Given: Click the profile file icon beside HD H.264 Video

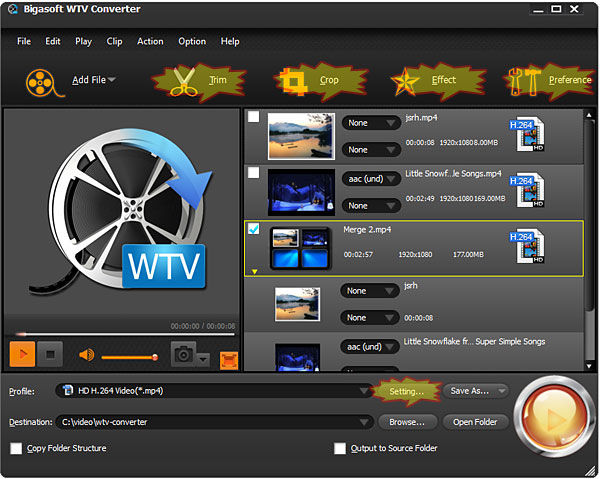Looking at the screenshot, I should 68,391.
